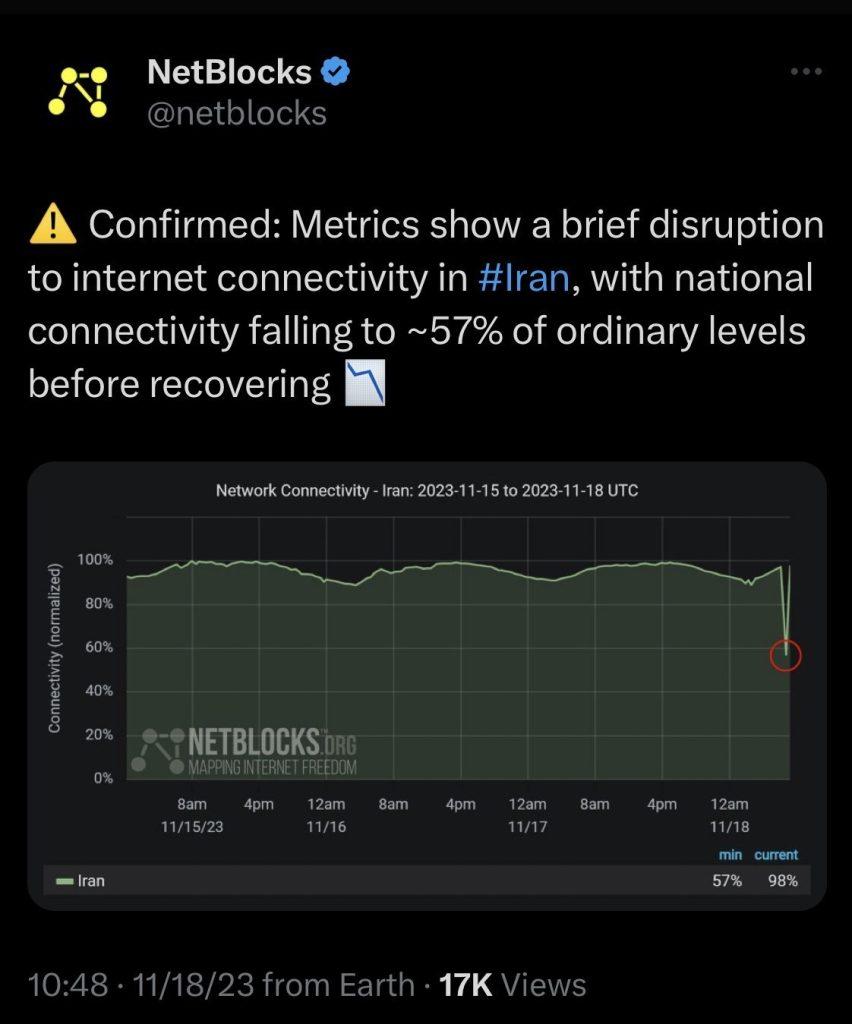The height and width of the screenshot is (1024, 852).
Task: Click the 57% minimum value
Action: (727, 881)
